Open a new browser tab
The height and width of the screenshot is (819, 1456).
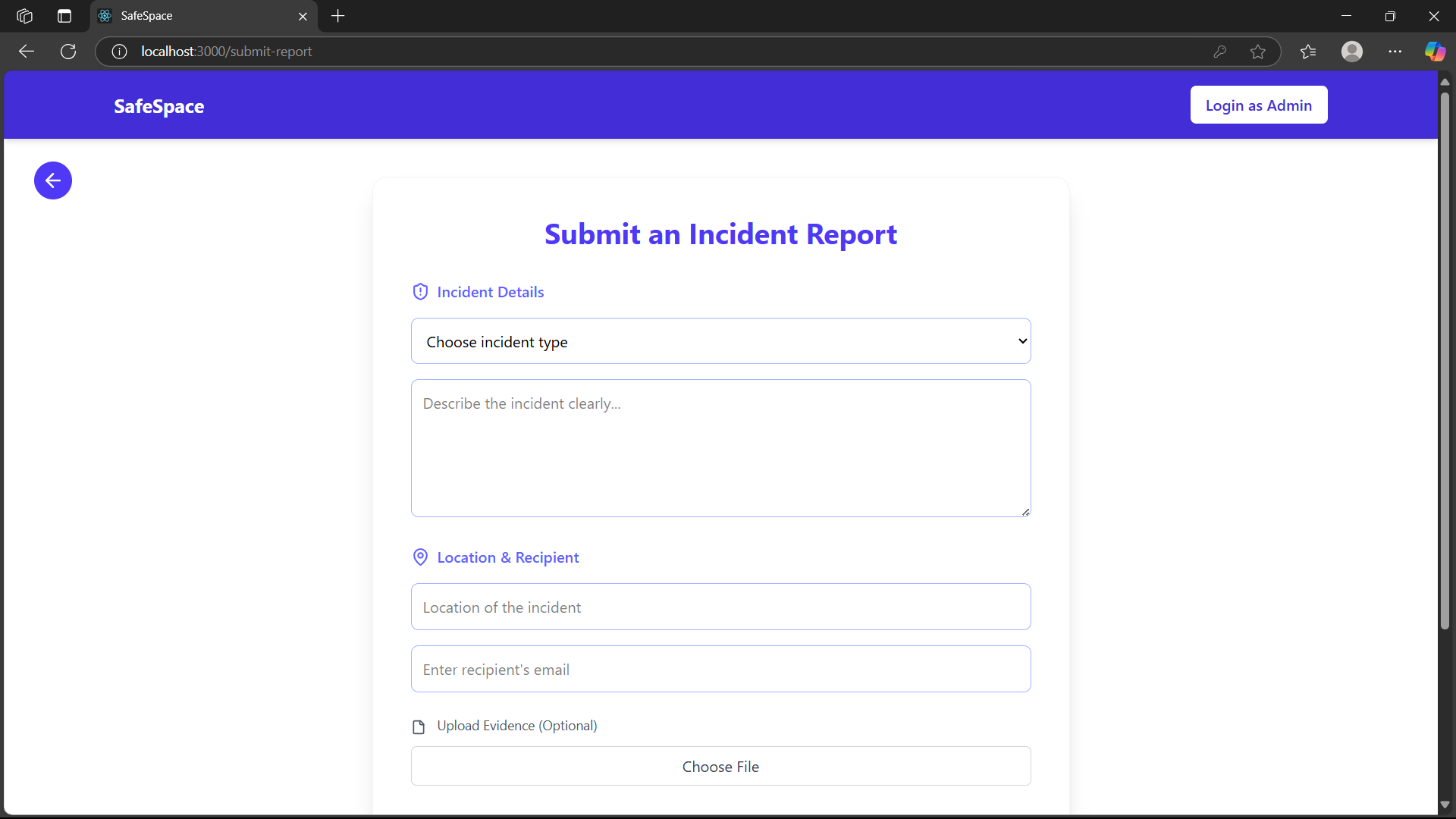pos(338,16)
